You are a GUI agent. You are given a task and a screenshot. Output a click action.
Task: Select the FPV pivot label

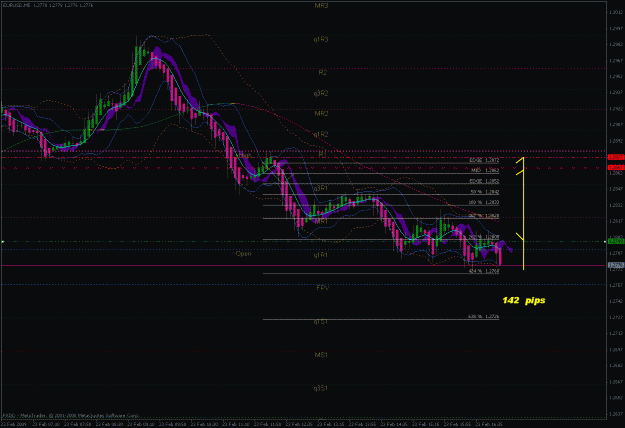point(322,287)
